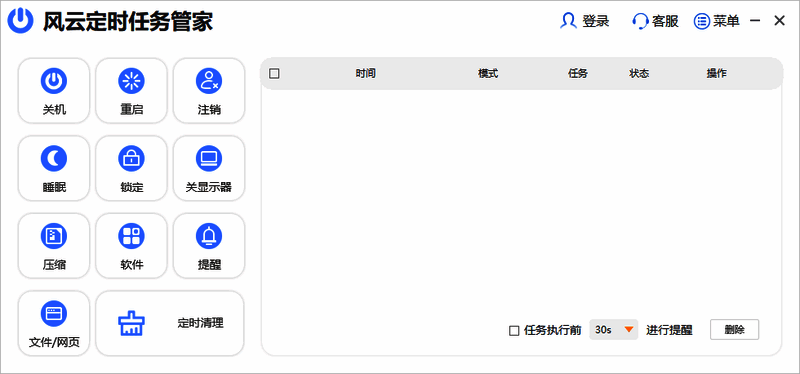Open the 压缩 compress task tile
Screen dimensions: 800x374
pos(54,245)
